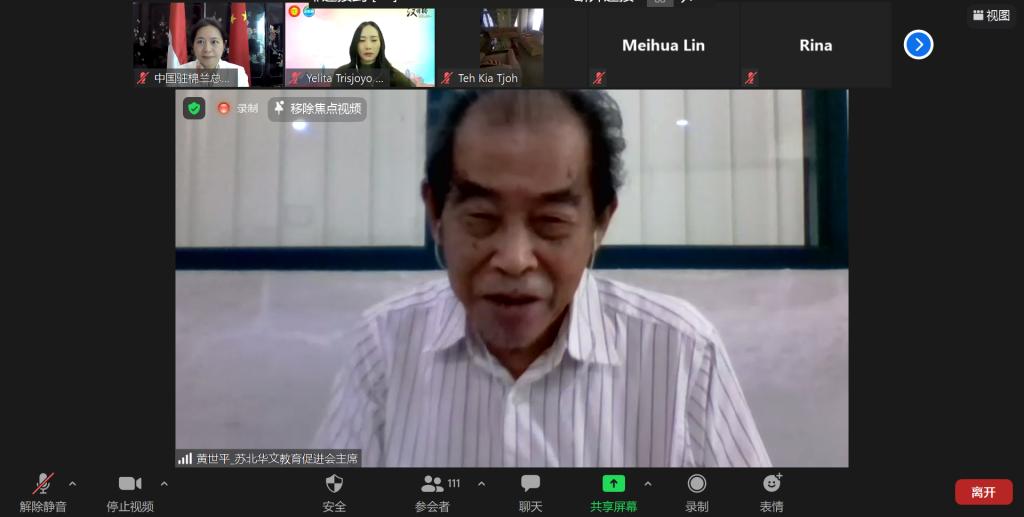Show next participants with blue arrow button
Viewport: 1024px width, 517px height.
click(918, 45)
